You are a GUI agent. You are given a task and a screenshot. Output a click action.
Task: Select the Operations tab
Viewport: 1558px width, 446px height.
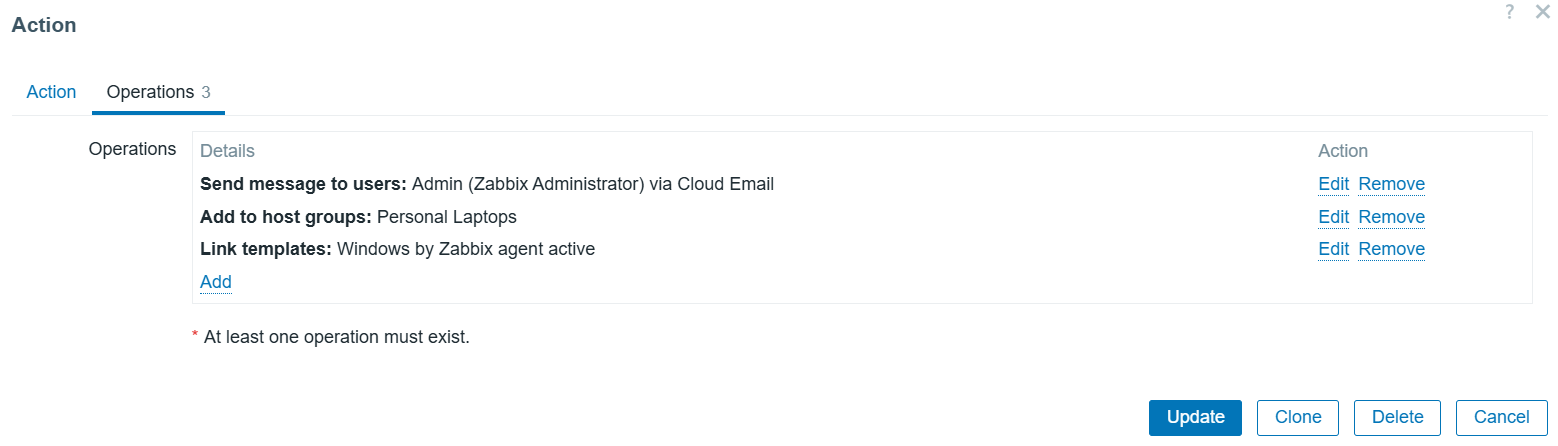[x=157, y=92]
